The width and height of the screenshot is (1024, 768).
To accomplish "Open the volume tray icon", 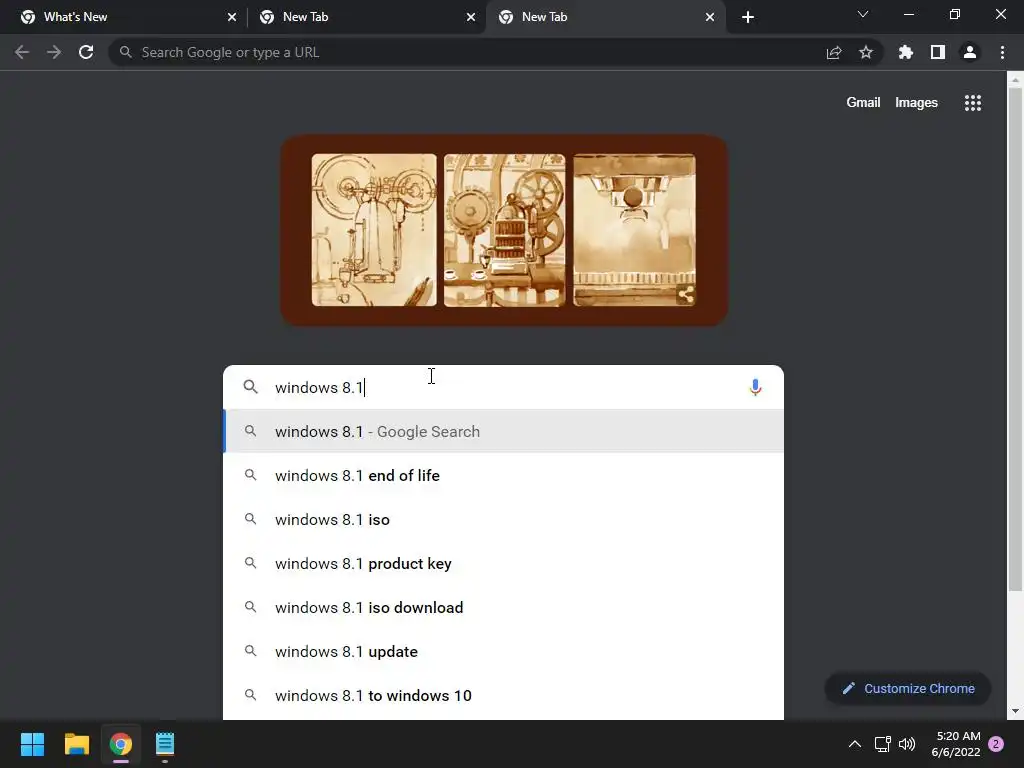I will coord(907,744).
